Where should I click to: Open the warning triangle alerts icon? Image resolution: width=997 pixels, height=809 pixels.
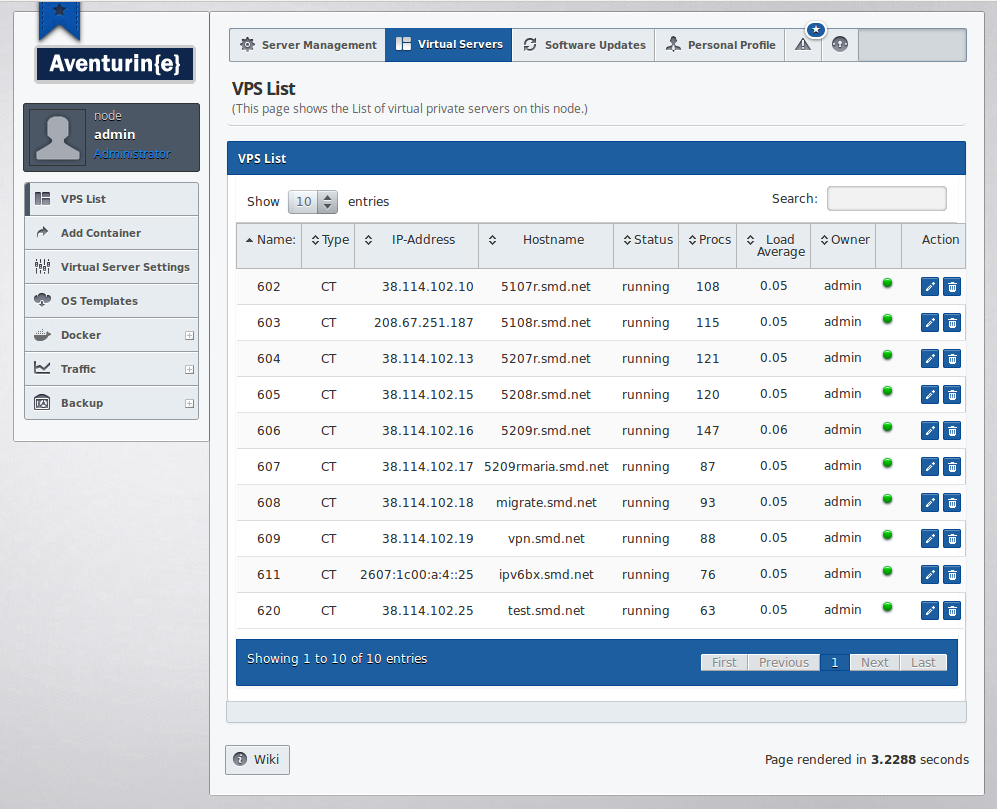tap(803, 45)
